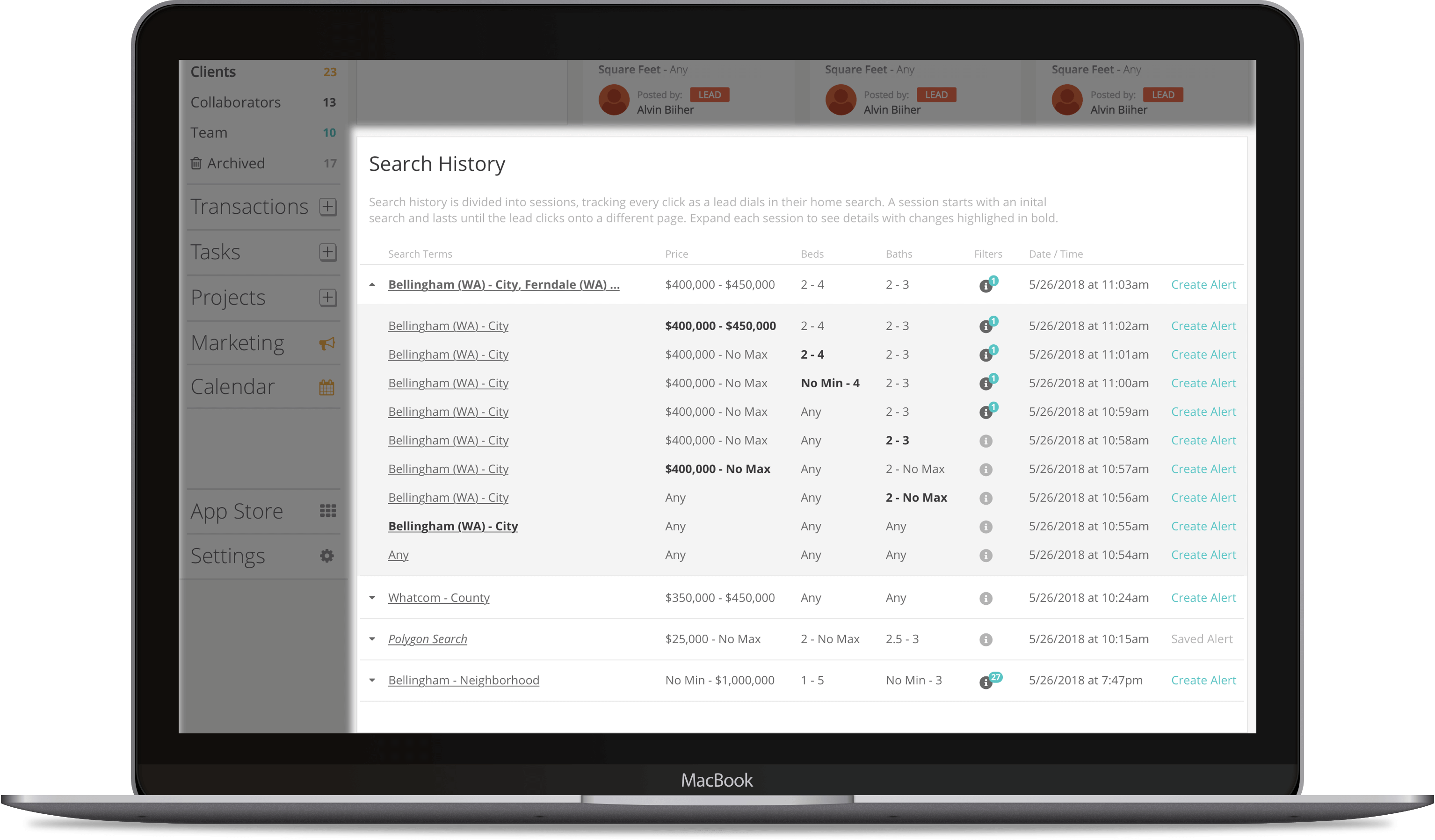Open filter info icon for 10:56am row
This screenshot has height=840, width=1435.
tap(986, 498)
